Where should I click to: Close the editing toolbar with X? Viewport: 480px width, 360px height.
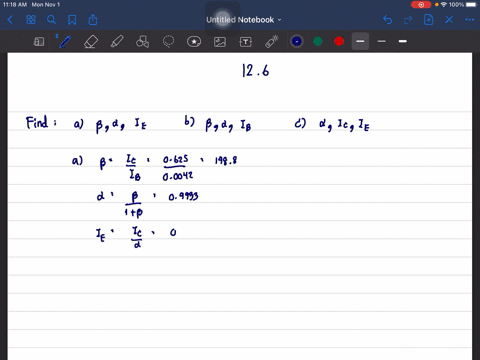449,20
